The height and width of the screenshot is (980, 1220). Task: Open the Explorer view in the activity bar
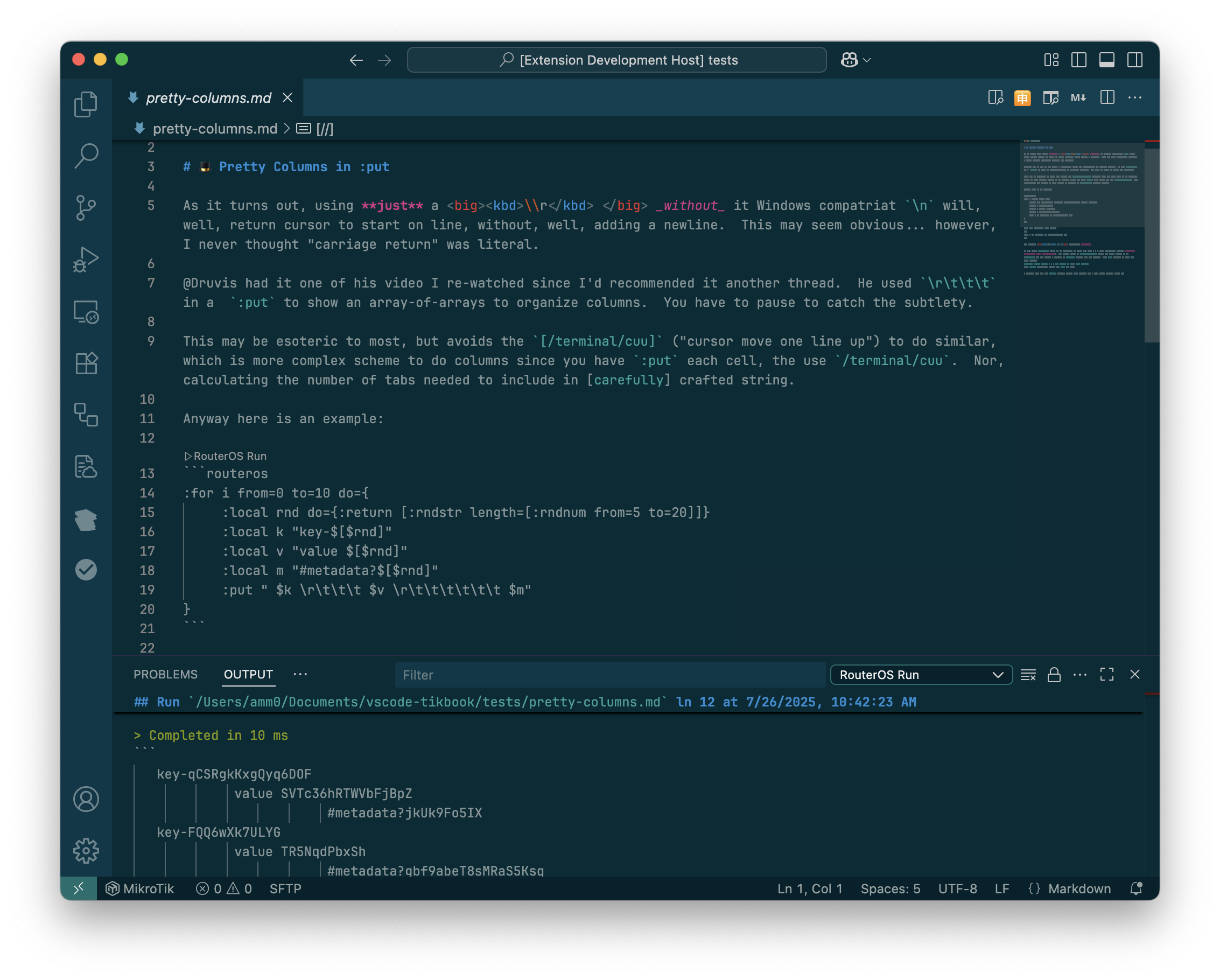tap(86, 104)
